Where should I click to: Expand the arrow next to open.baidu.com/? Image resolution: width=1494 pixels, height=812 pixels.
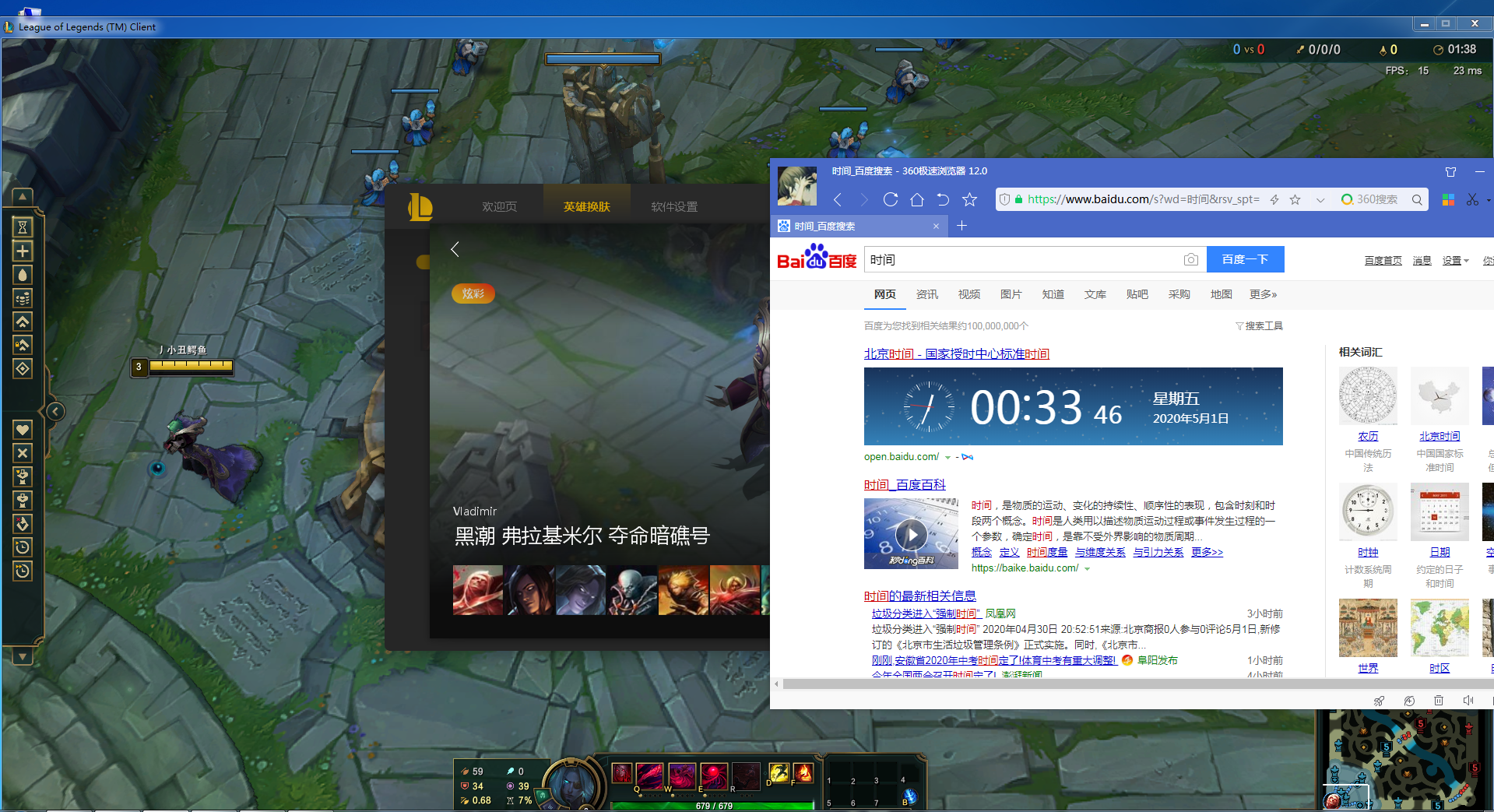click(947, 458)
